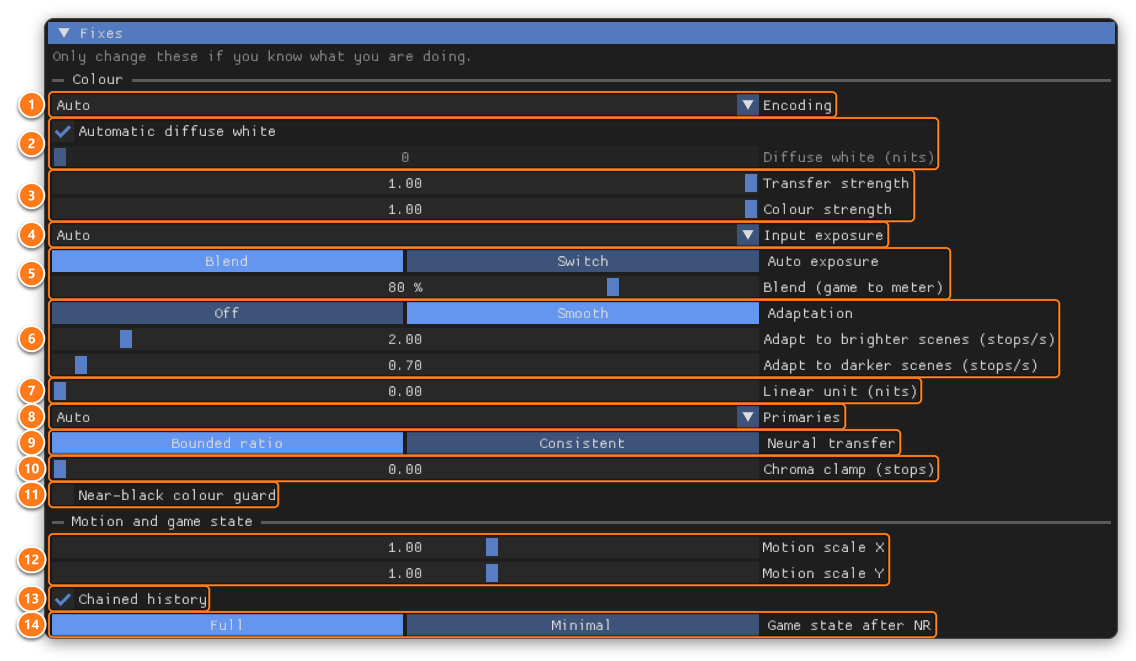Click the Blend (game to meter) slider

point(405,287)
